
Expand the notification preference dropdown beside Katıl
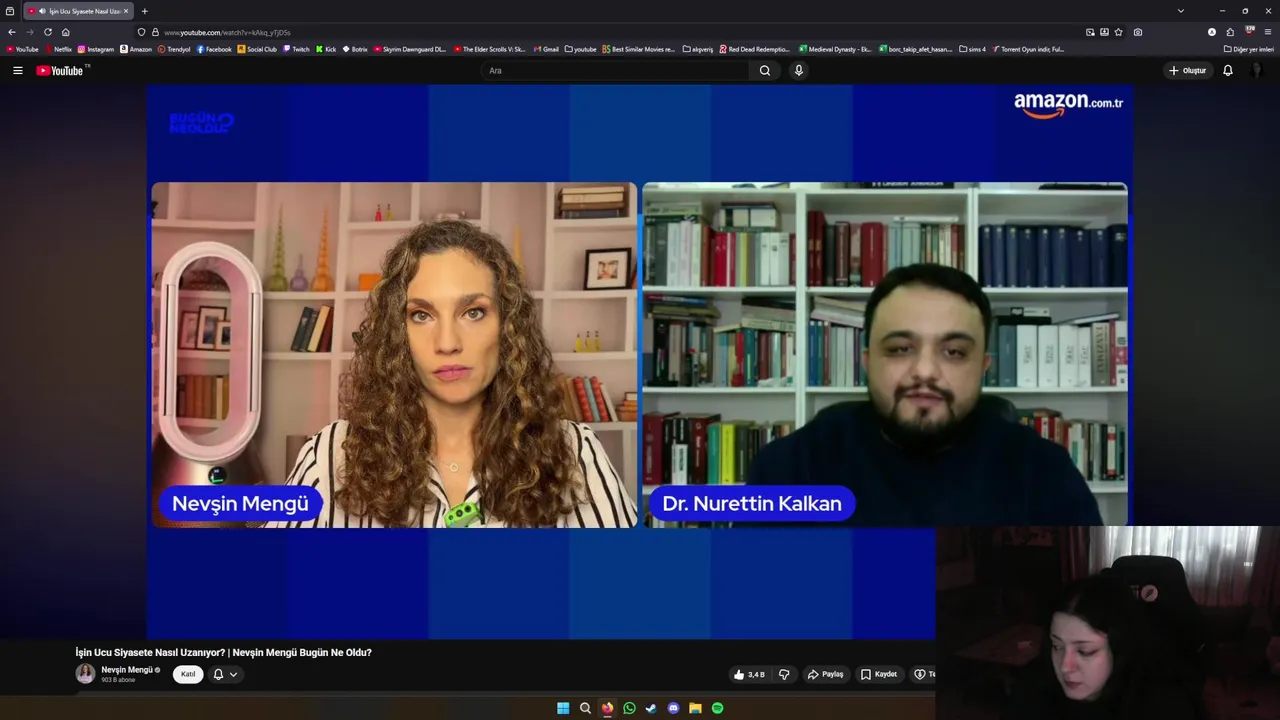coord(225,674)
